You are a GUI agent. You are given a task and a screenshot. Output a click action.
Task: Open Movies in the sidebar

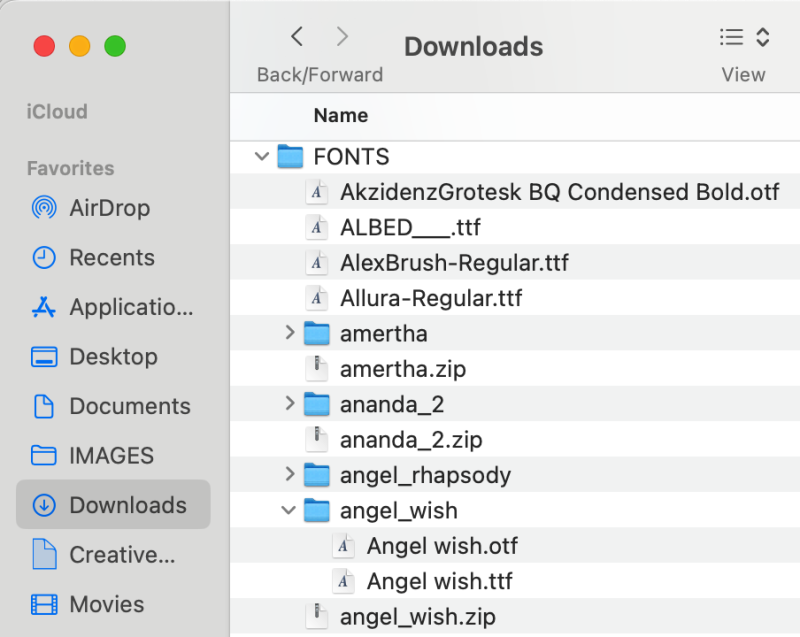pyautogui.click(x=105, y=604)
